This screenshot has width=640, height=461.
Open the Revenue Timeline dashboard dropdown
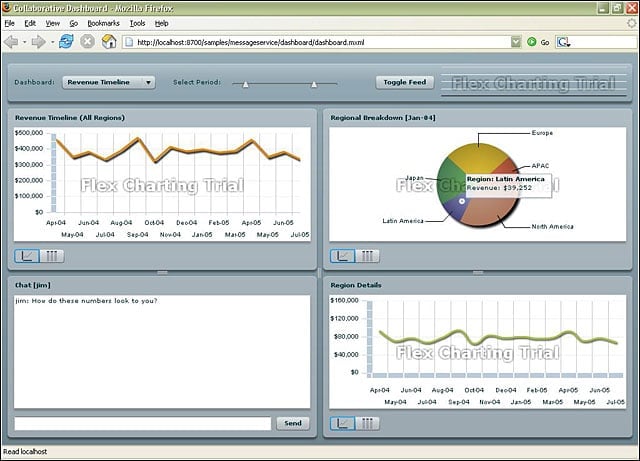[109, 82]
